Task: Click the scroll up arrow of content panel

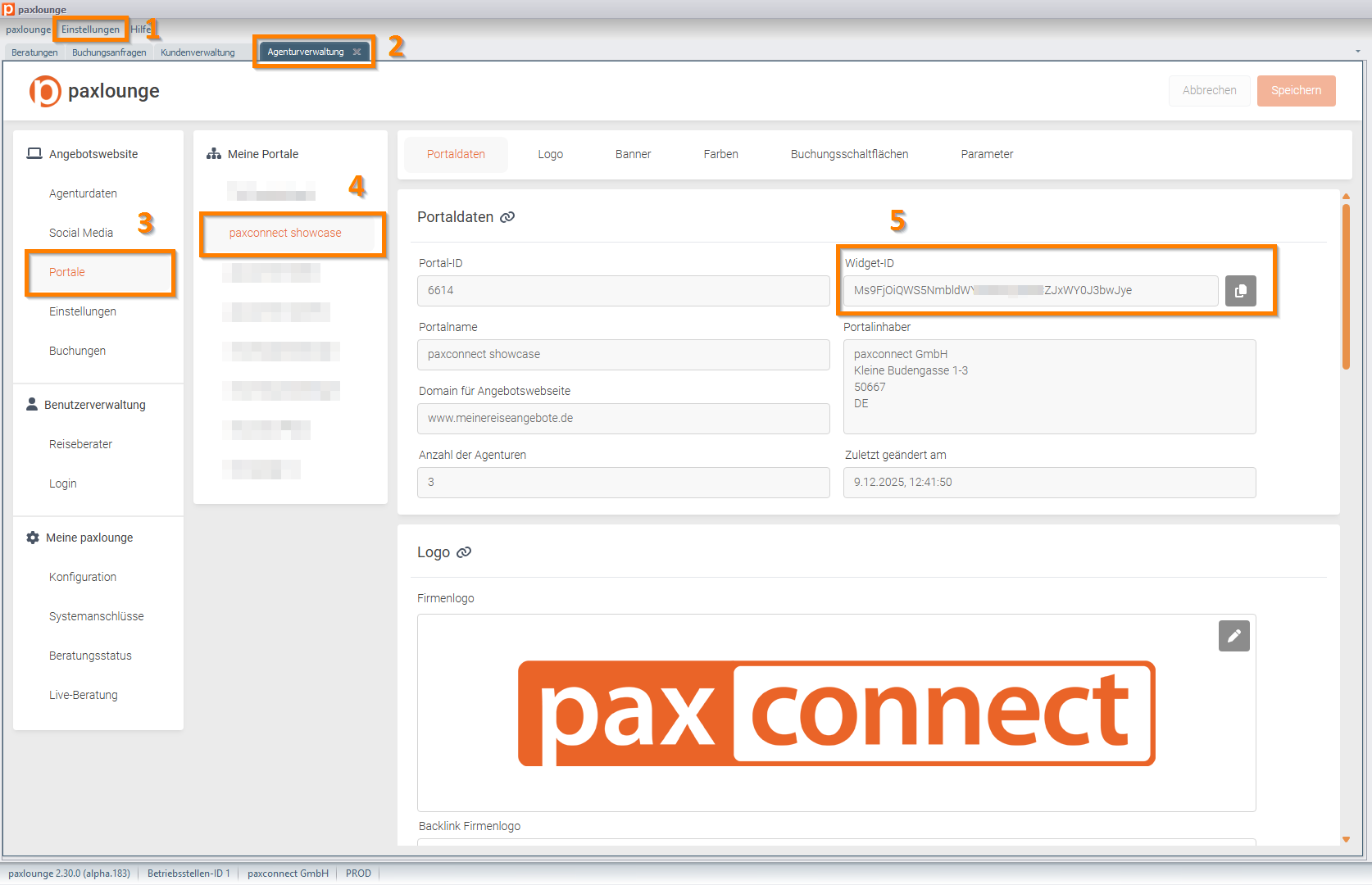Action: pos(1346,197)
